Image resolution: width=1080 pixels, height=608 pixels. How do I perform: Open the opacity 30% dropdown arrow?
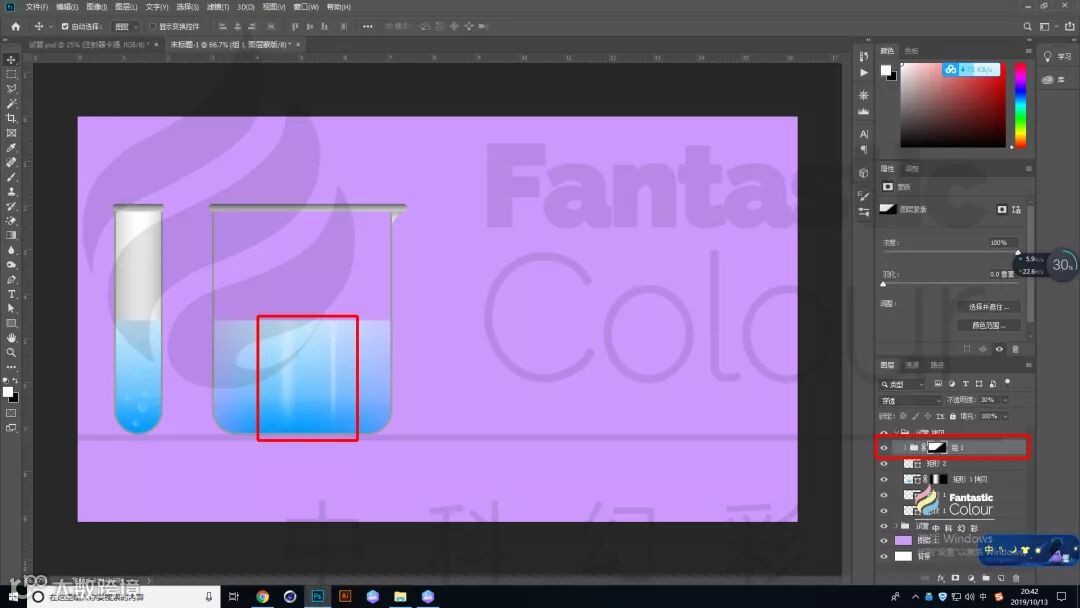[1005, 400]
